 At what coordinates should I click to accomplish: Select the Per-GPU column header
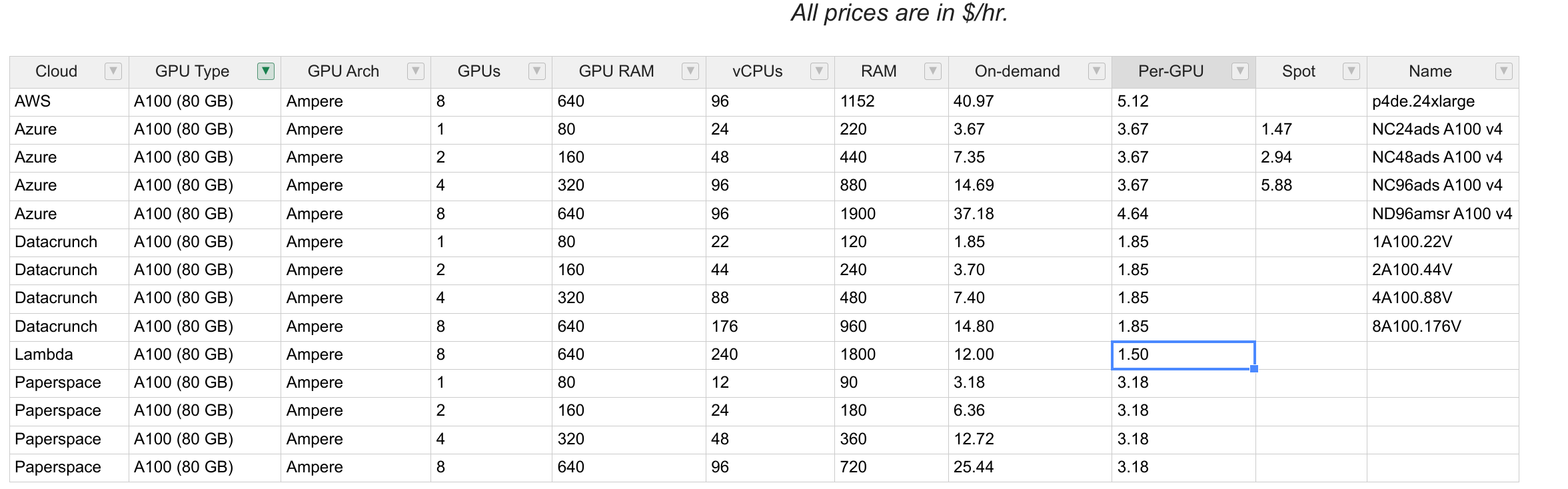point(1183,72)
